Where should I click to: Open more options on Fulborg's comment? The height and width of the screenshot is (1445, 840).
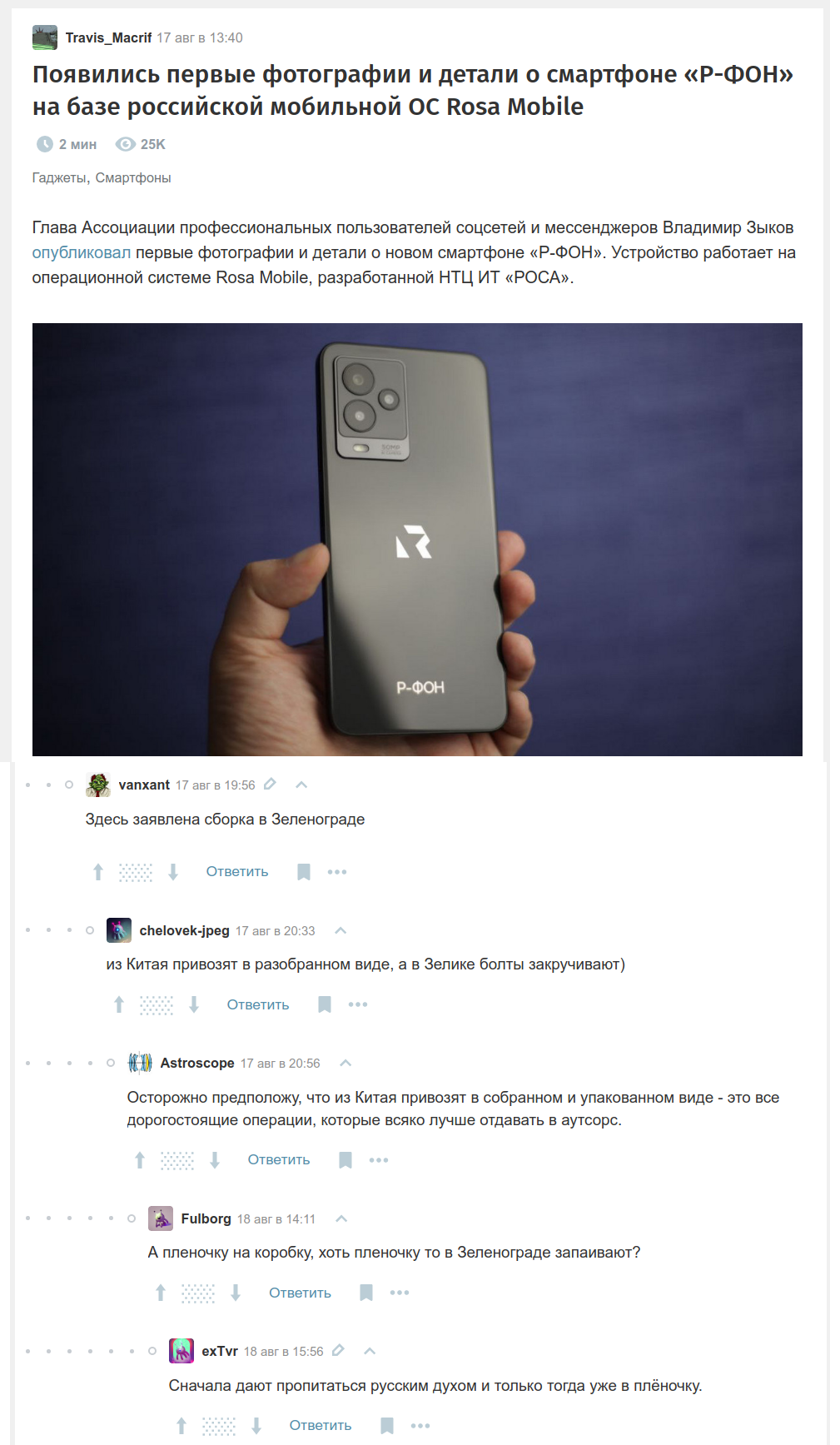click(400, 1293)
